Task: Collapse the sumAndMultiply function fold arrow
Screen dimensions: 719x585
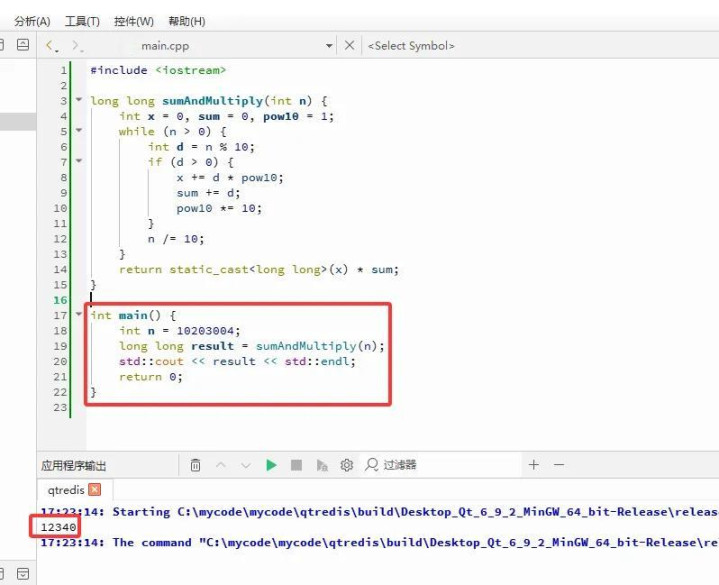Action: click(x=78, y=101)
